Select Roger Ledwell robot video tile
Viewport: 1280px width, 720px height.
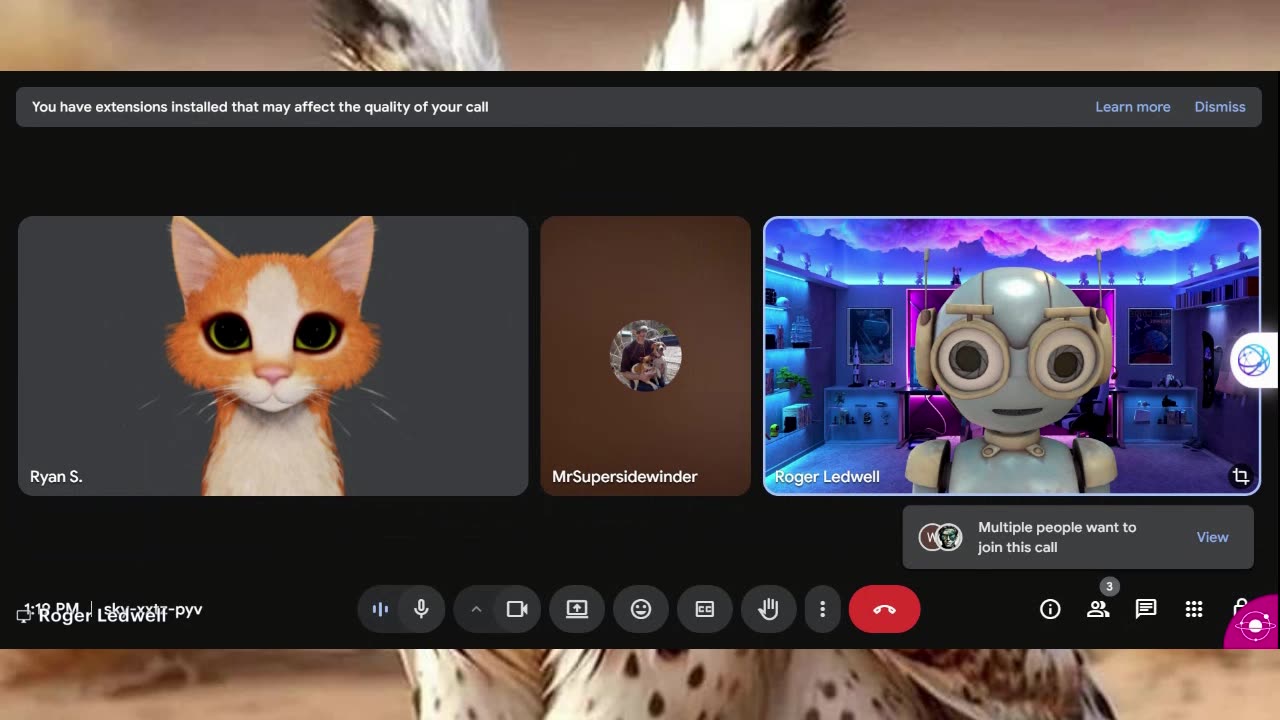pyautogui.click(x=1012, y=356)
